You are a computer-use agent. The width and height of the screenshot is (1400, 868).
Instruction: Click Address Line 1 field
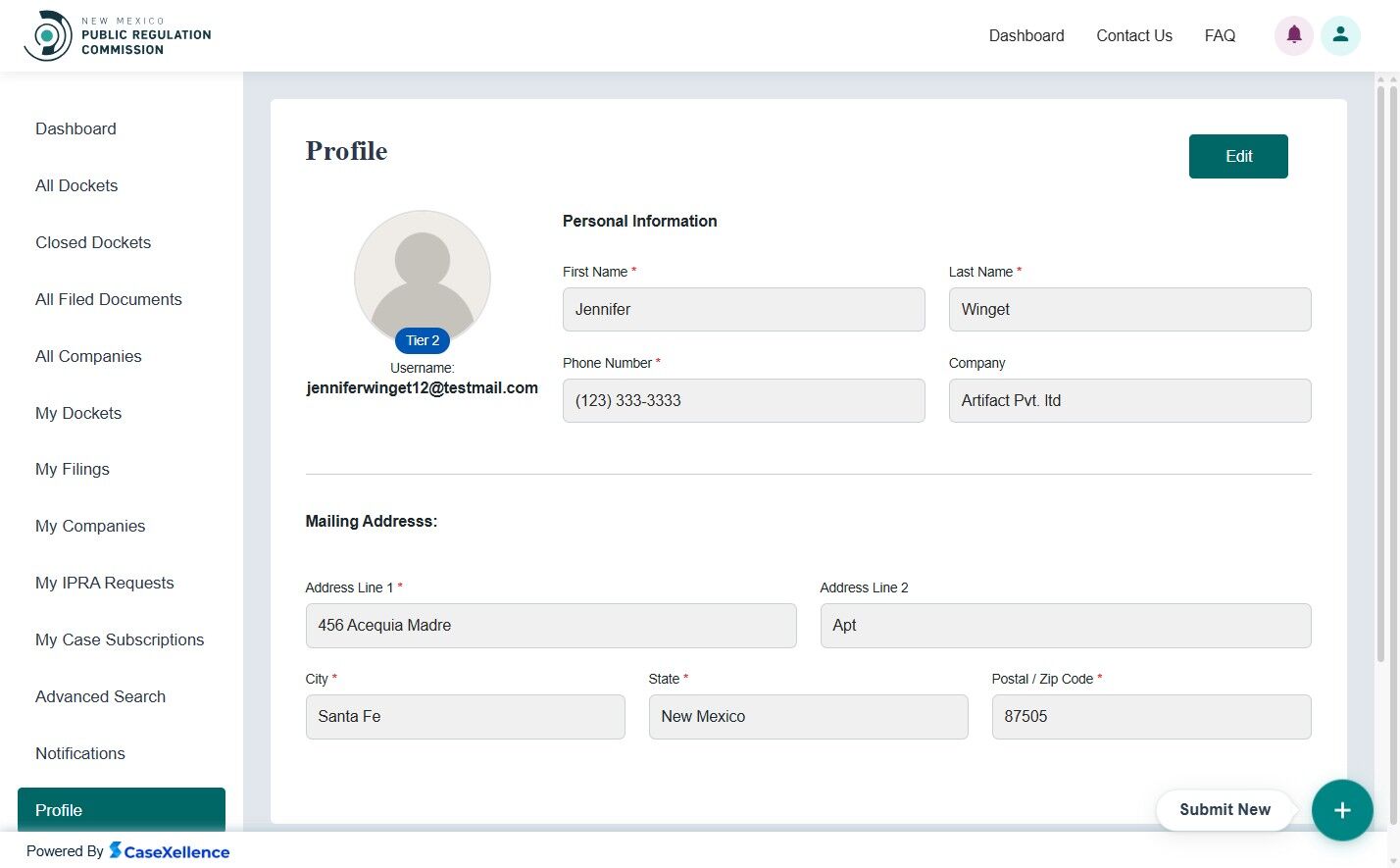[x=551, y=625]
